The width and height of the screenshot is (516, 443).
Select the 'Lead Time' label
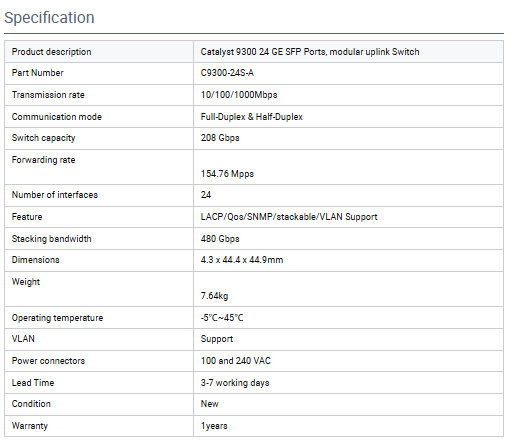coord(33,383)
